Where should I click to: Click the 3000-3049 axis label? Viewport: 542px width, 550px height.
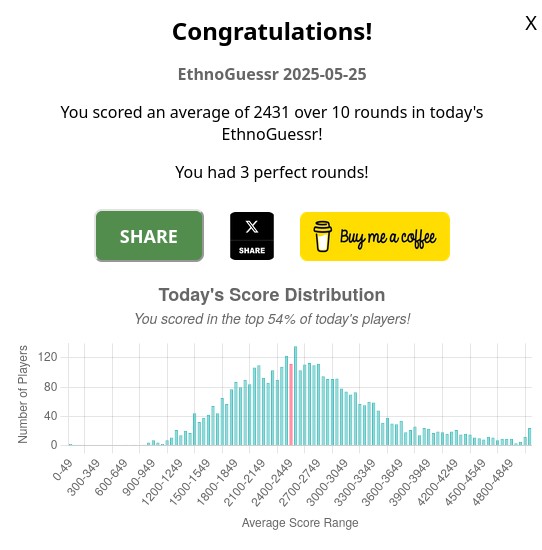[328, 483]
